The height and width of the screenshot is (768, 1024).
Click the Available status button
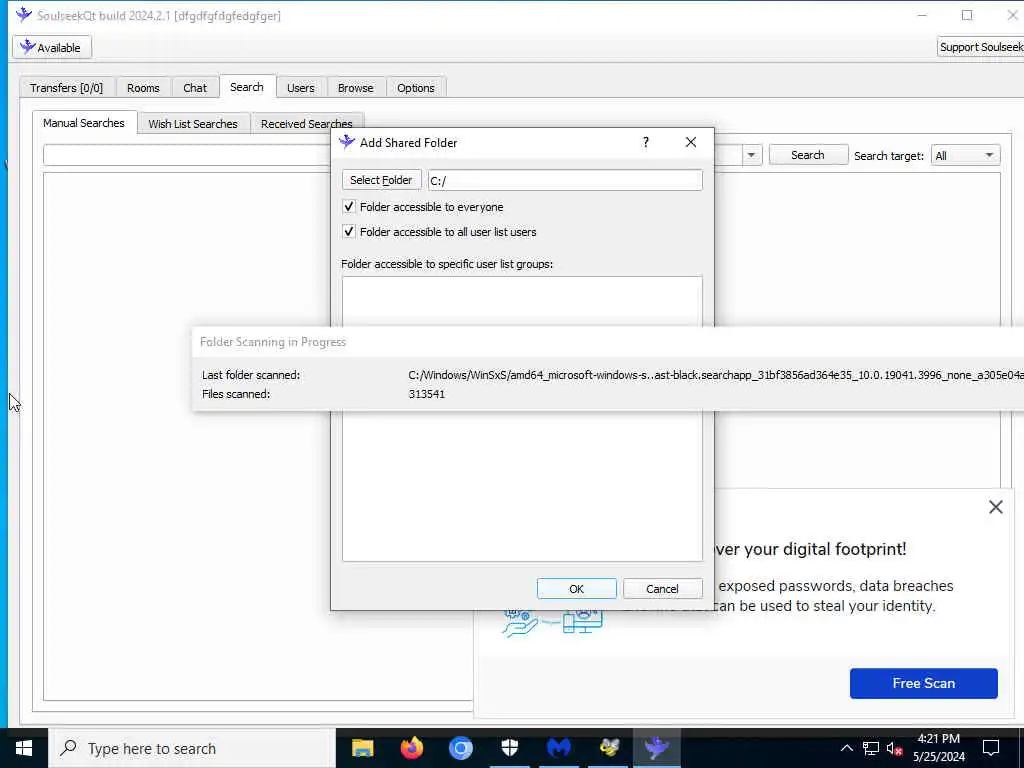point(52,48)
